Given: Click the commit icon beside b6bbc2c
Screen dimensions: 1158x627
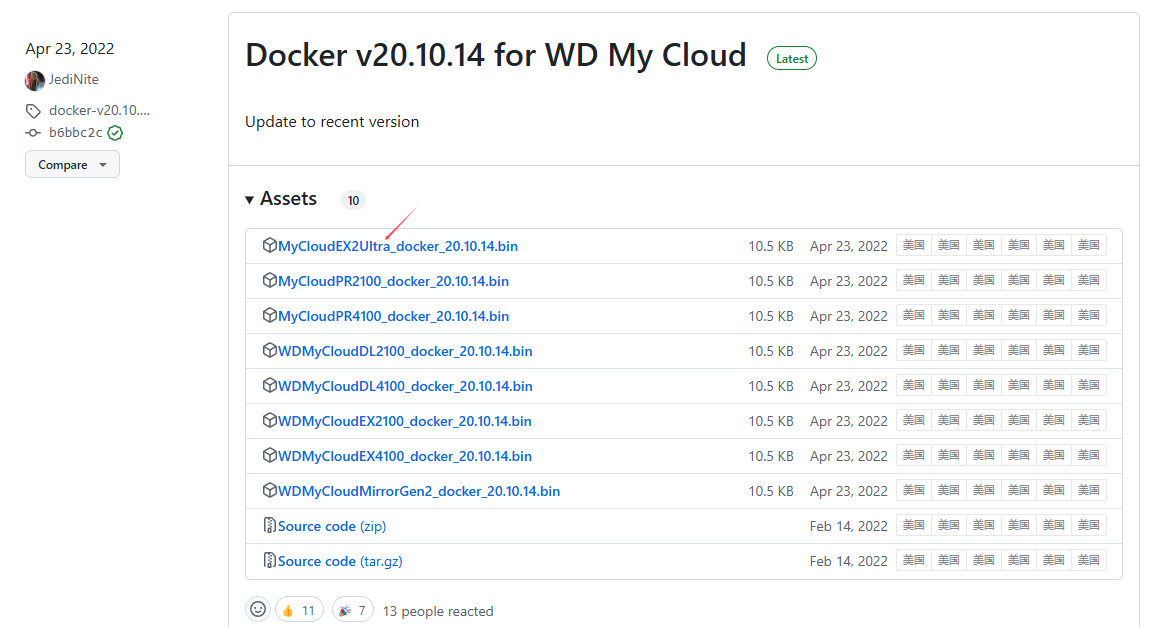Looking at the screenshot, I should click(x=33, y=133).
